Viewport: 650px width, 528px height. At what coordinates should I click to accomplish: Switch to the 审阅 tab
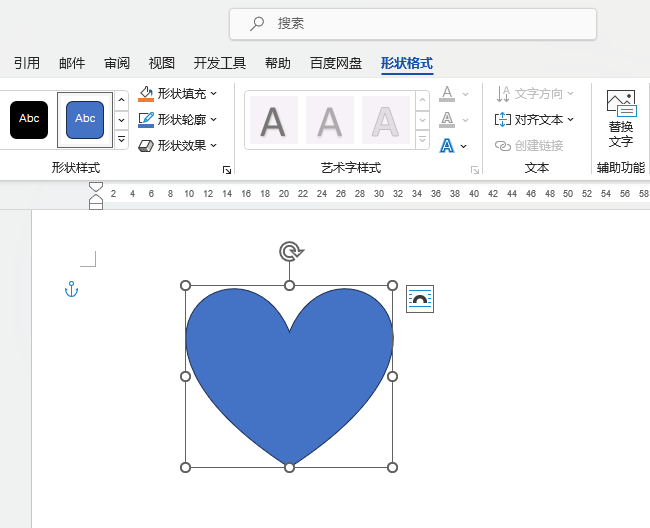coord(117,63)
